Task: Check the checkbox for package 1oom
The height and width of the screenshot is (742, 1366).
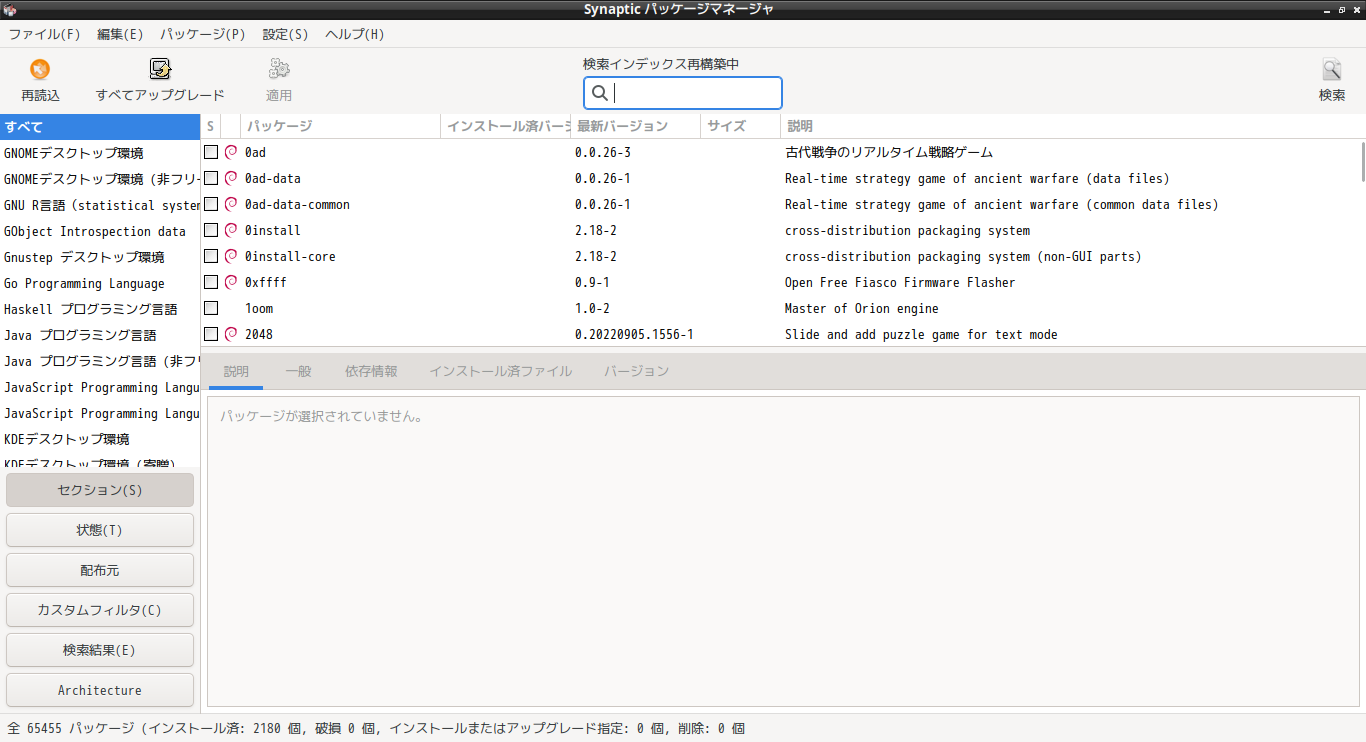Action: pyautogui.click(x=210, y=308)
